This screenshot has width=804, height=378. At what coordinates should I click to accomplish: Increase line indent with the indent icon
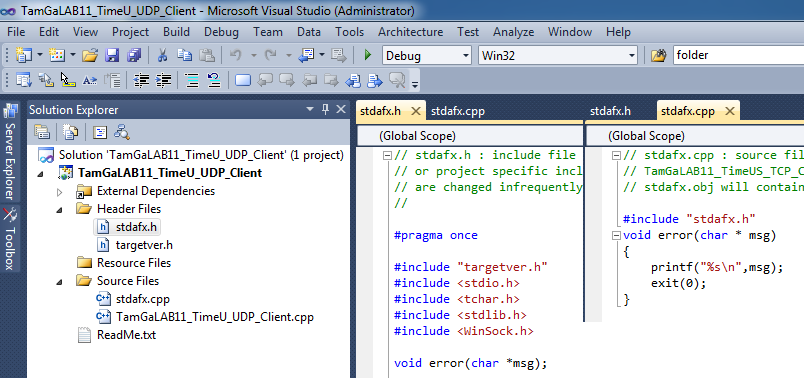163,80
